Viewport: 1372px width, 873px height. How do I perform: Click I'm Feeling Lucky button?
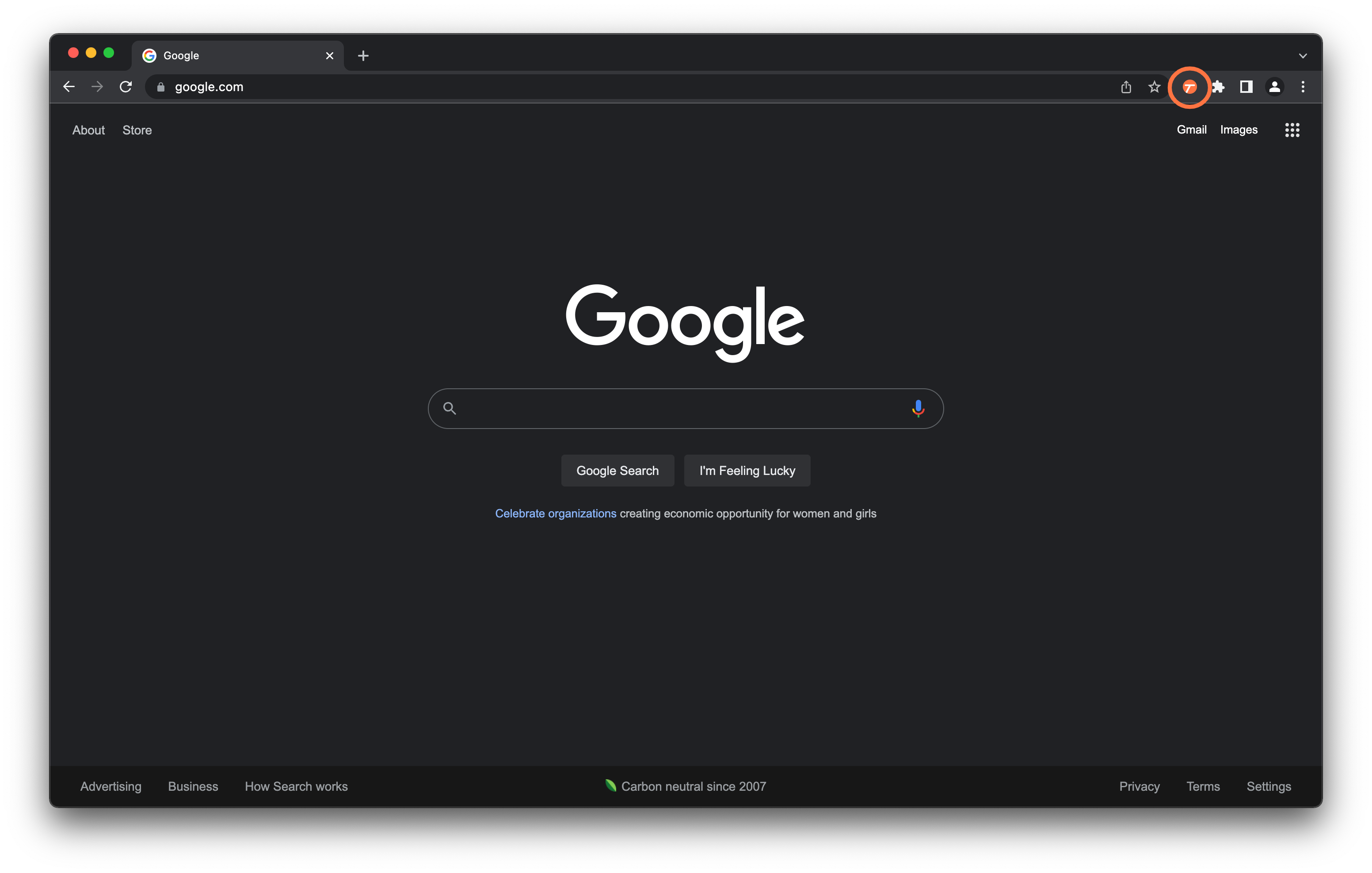coord(747,471)
